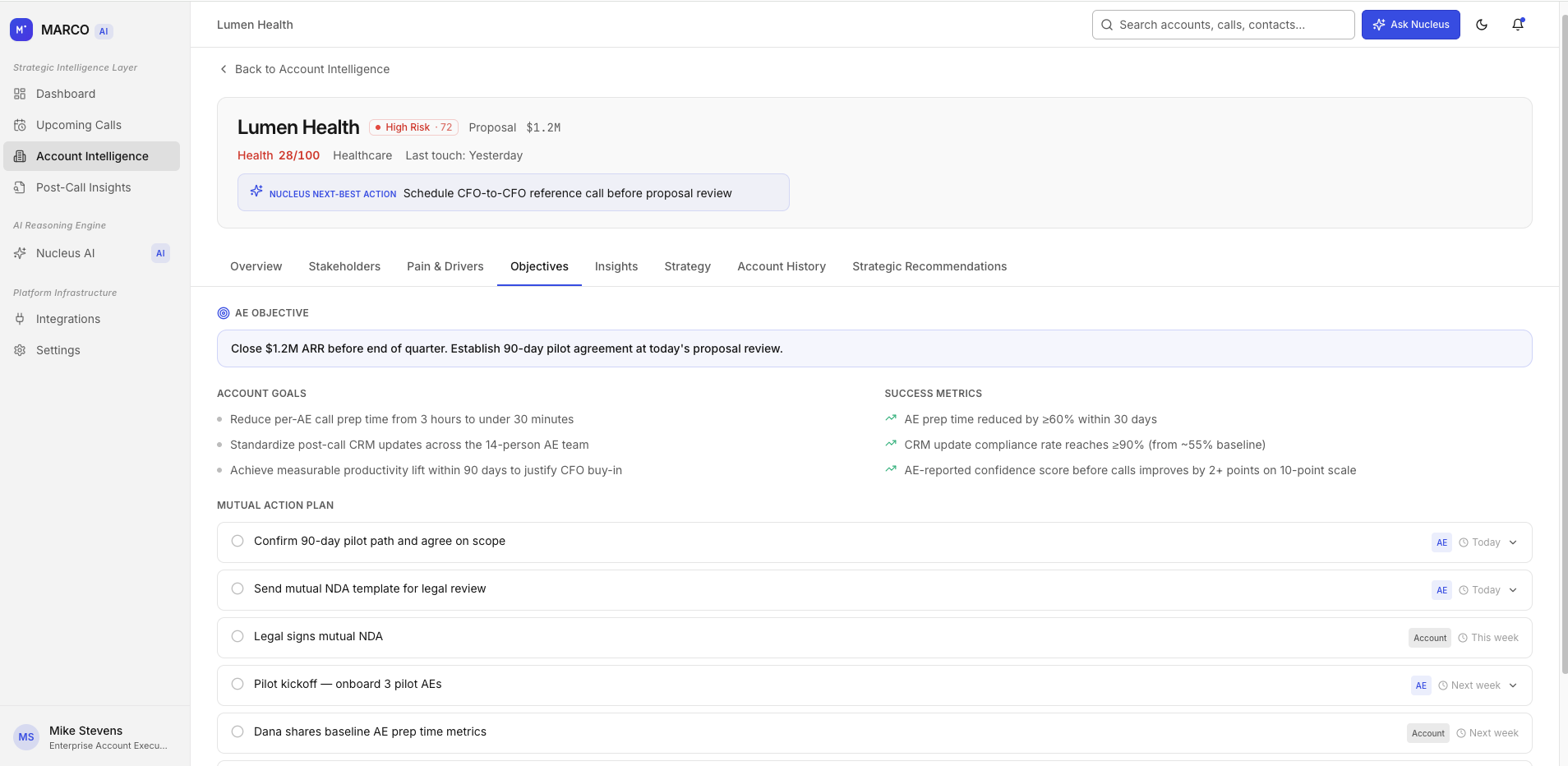This screenshot has width=1568, height=766.
Task: Click the search magnifier icon
Action: [x=1107, y=25]
